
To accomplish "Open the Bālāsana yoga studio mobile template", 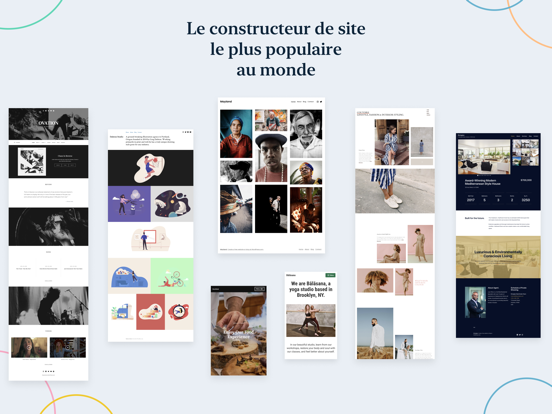I will click(310, 315).
